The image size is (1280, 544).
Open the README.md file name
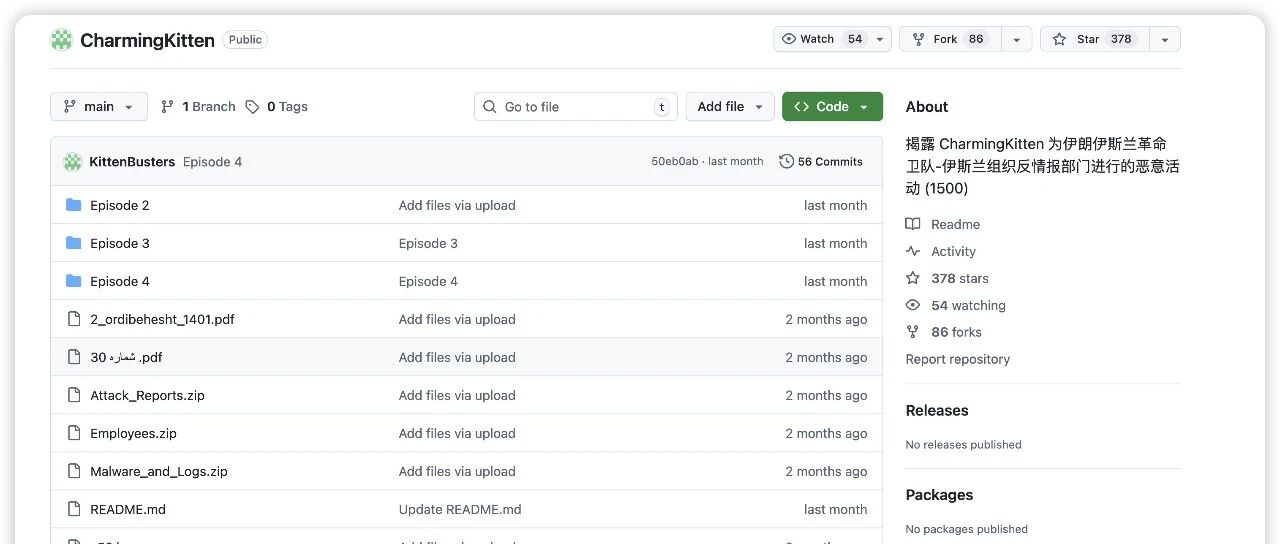[x=128, y=509]
